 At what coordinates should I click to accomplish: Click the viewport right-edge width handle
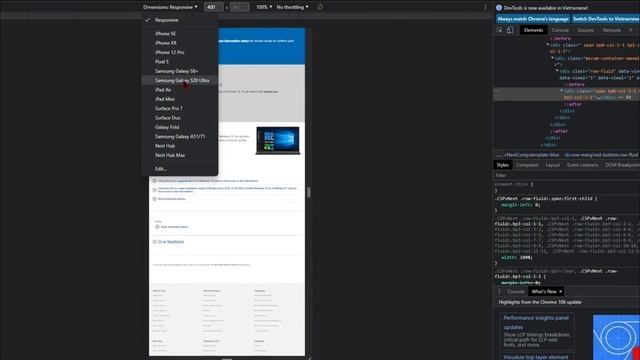(309, 192)
